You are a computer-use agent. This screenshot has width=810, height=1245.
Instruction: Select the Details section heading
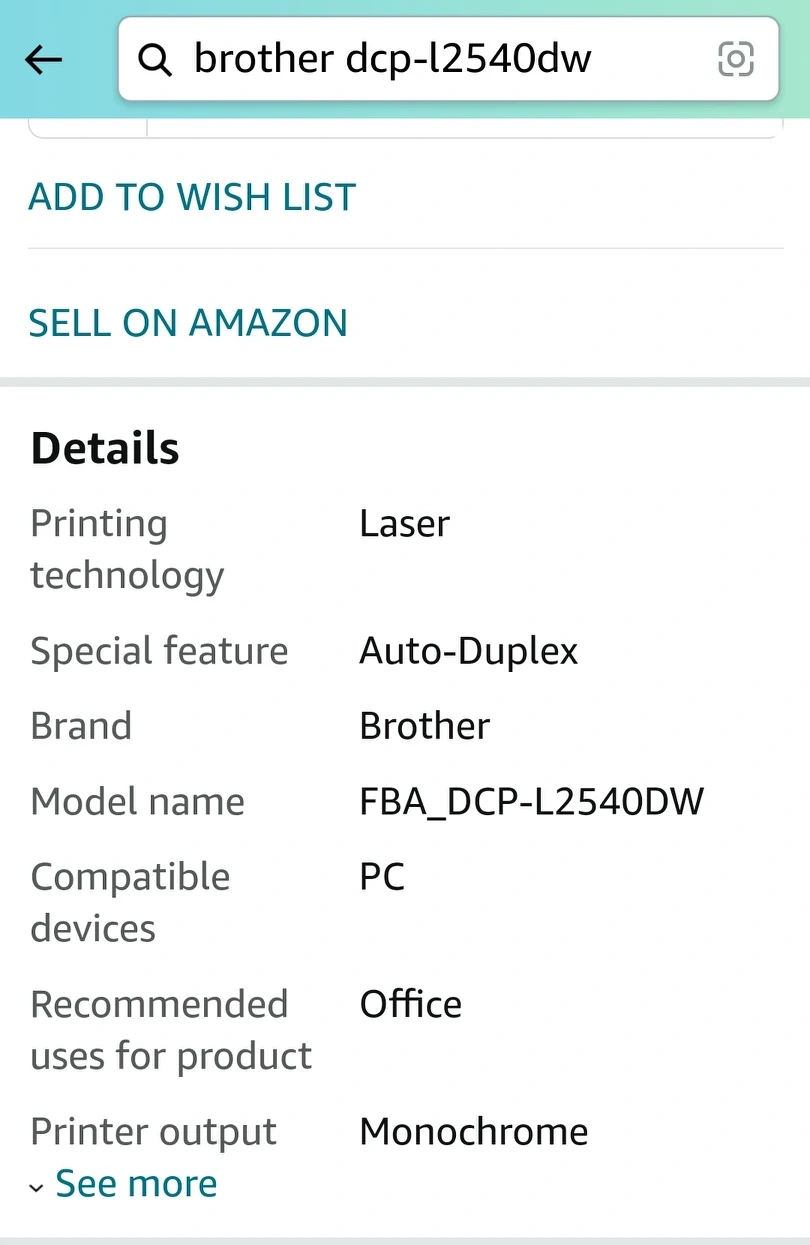(x=105, y=448)
